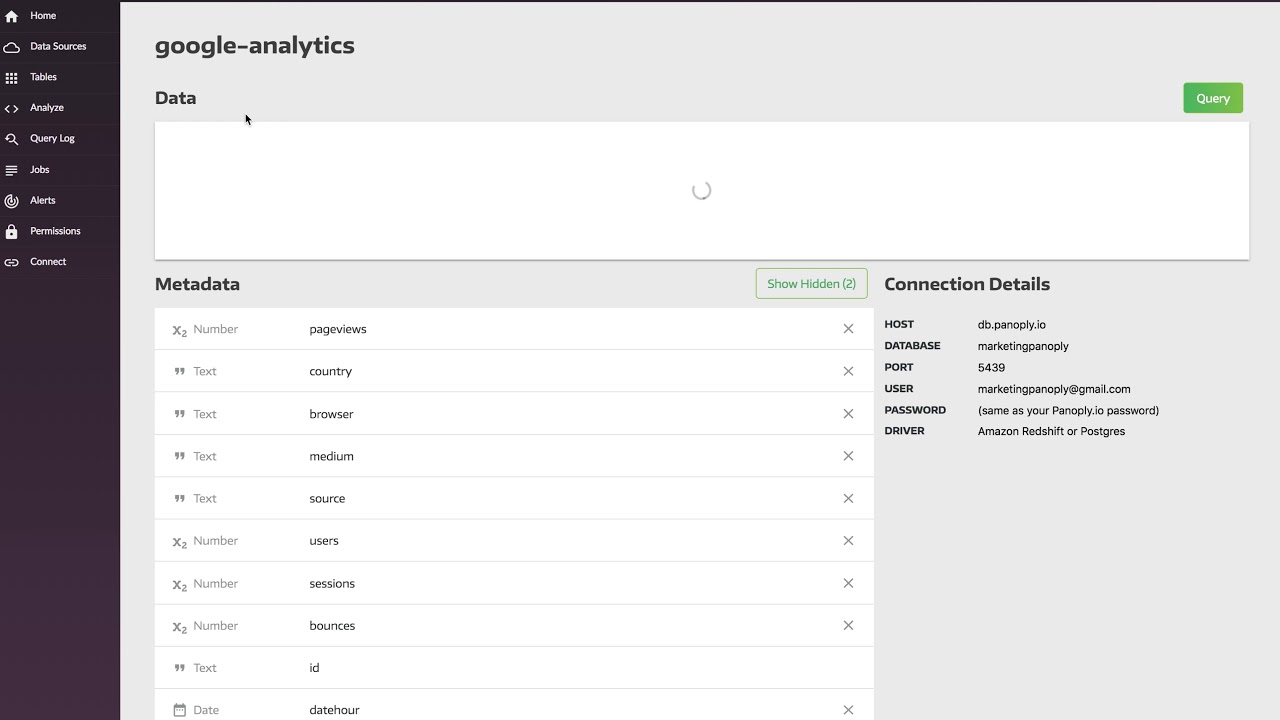Click the Tables grid icon
The height and width of the screenshot is (720, 1280).
click(x=11, y=78)
